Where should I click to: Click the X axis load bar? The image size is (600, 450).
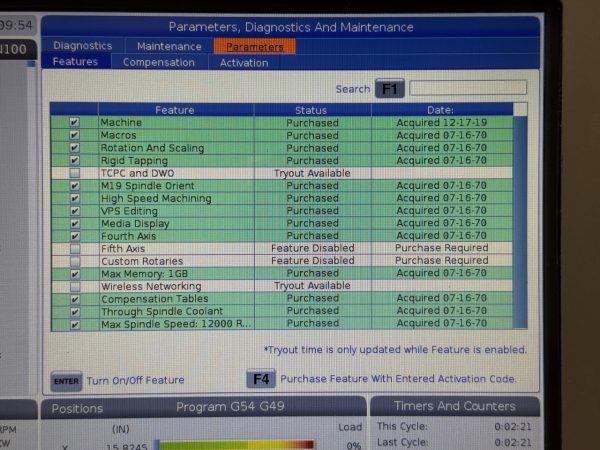coord(234,445)
